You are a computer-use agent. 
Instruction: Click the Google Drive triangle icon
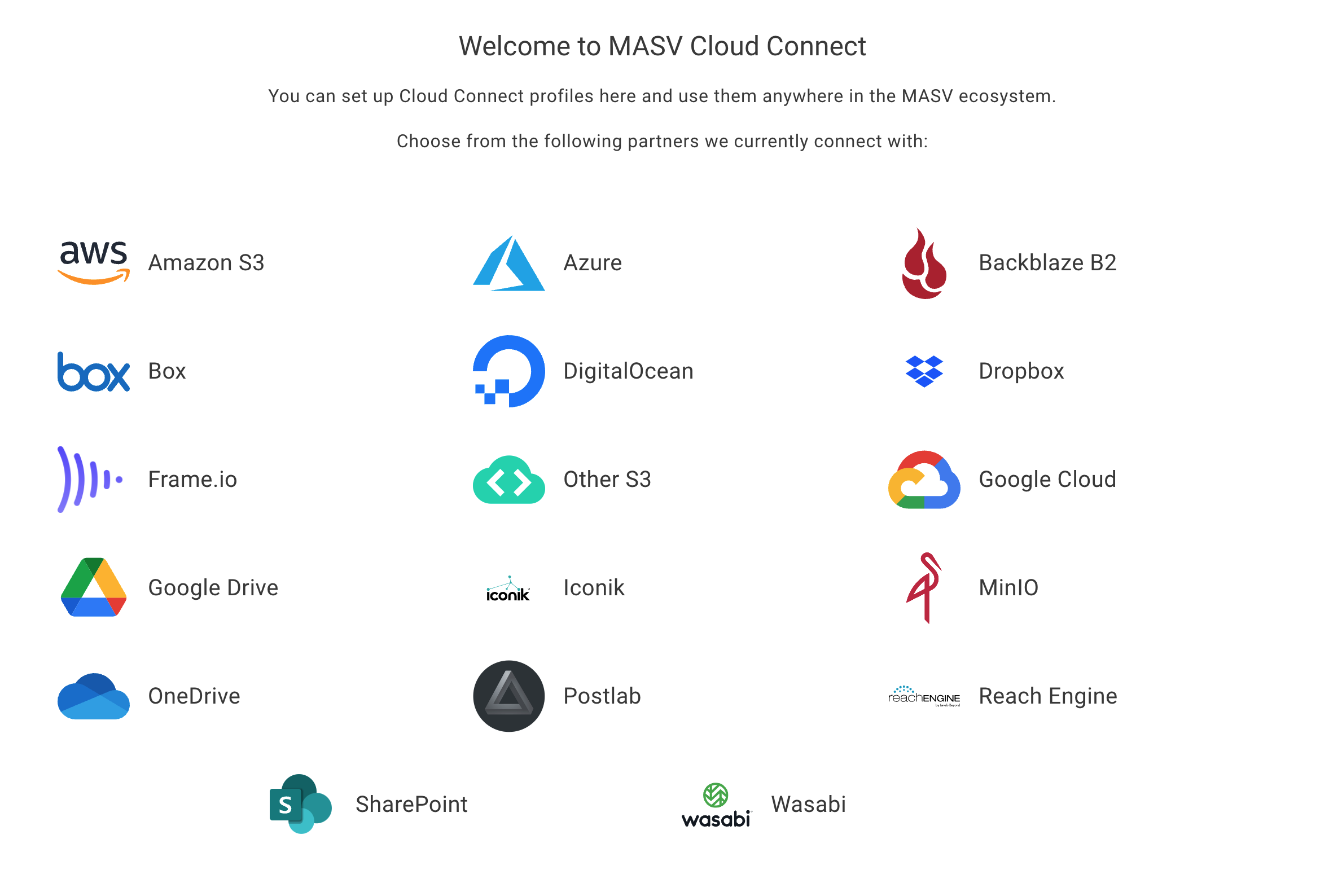[93, 587]
